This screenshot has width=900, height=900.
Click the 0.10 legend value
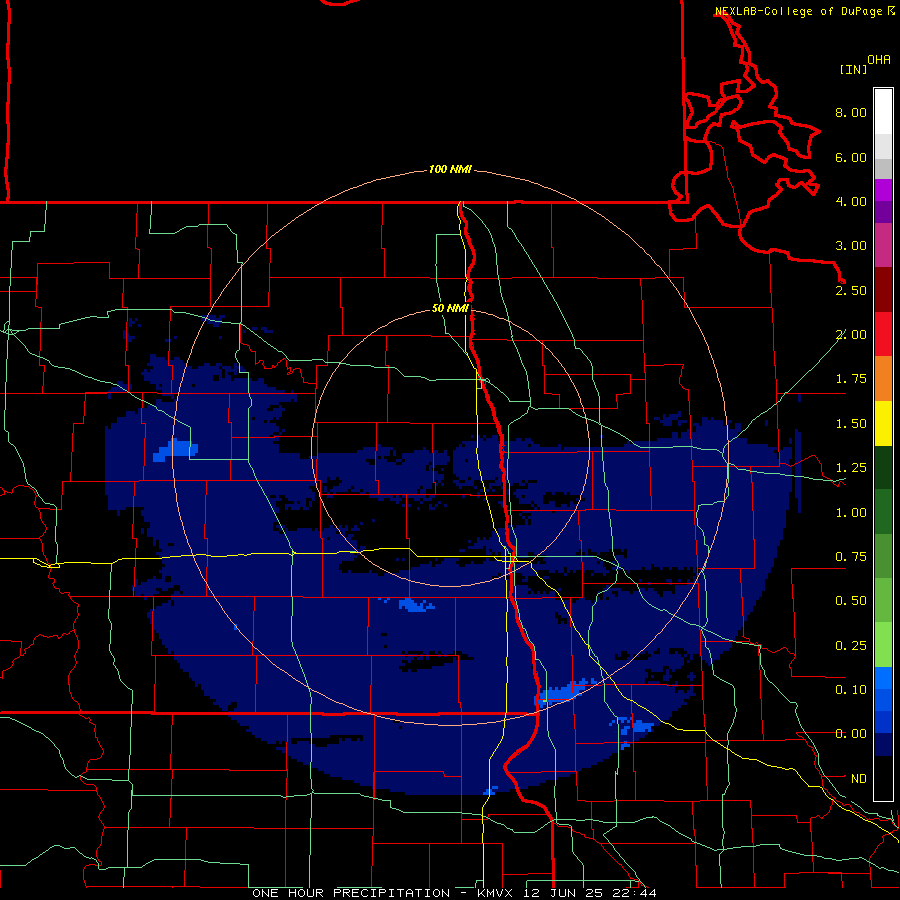(x=851, y=690)
